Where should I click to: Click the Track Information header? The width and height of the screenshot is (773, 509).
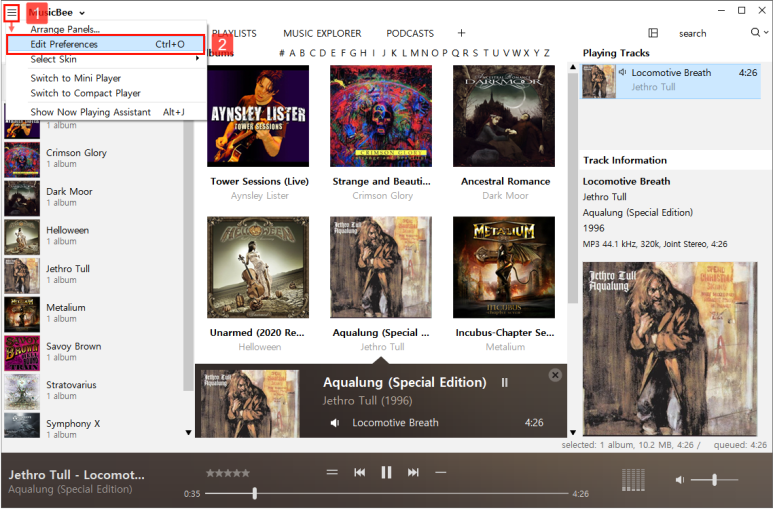625,160
